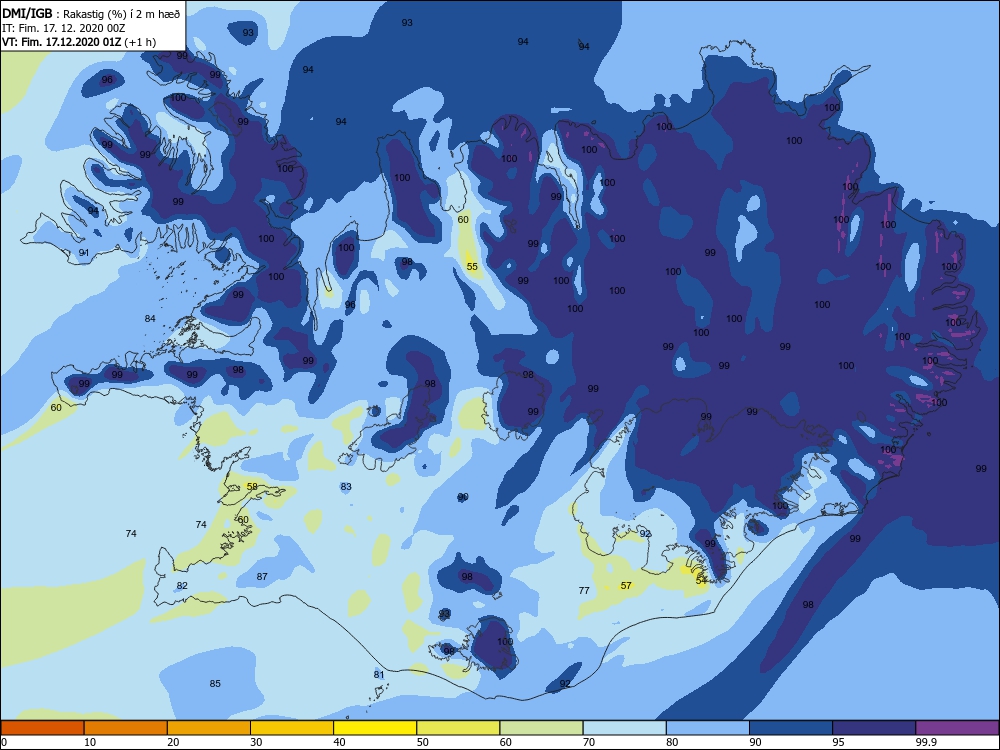Select the 30–40 legend color swatch

292,728
